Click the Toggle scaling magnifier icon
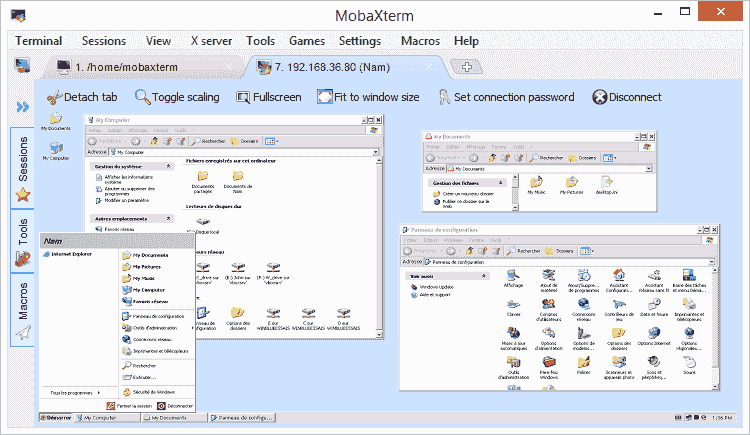750x435 pixels. tap(143, 97)
